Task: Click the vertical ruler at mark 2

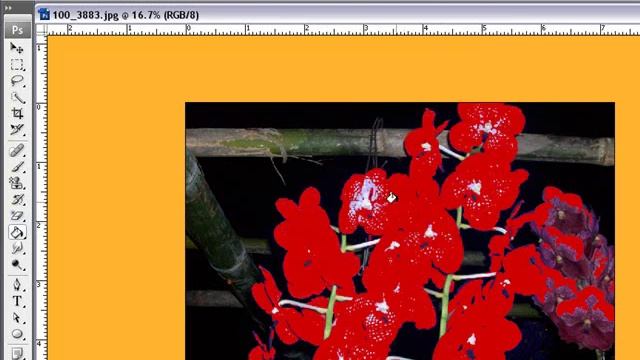Action: pos(41,225)
